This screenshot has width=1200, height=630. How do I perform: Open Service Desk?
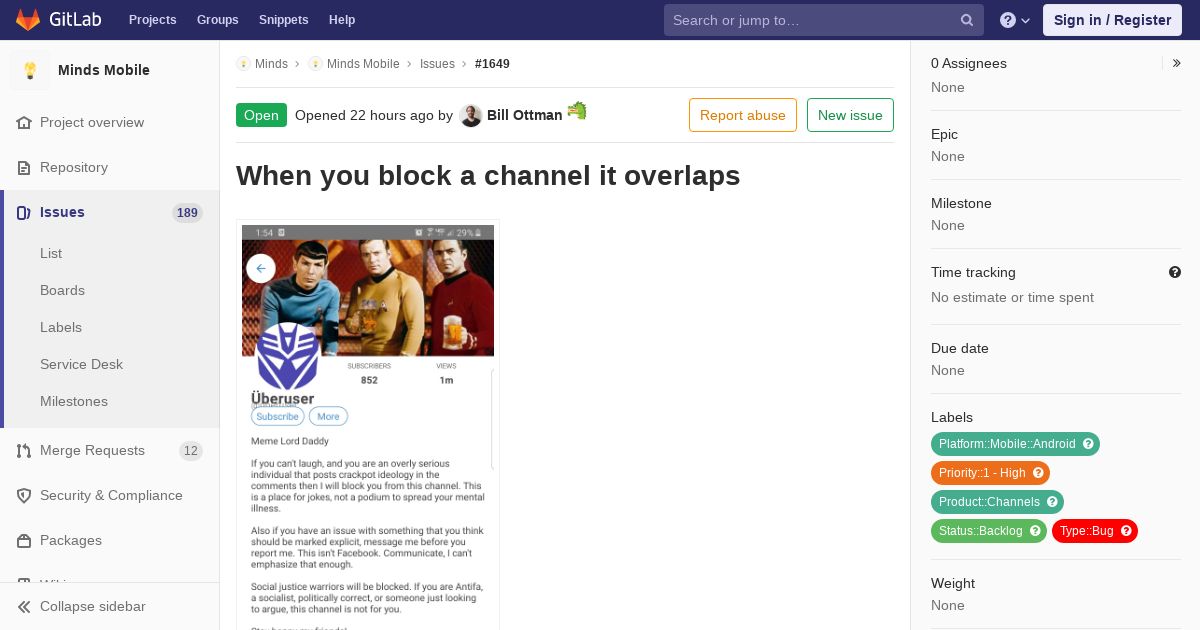tap(81, 364)
